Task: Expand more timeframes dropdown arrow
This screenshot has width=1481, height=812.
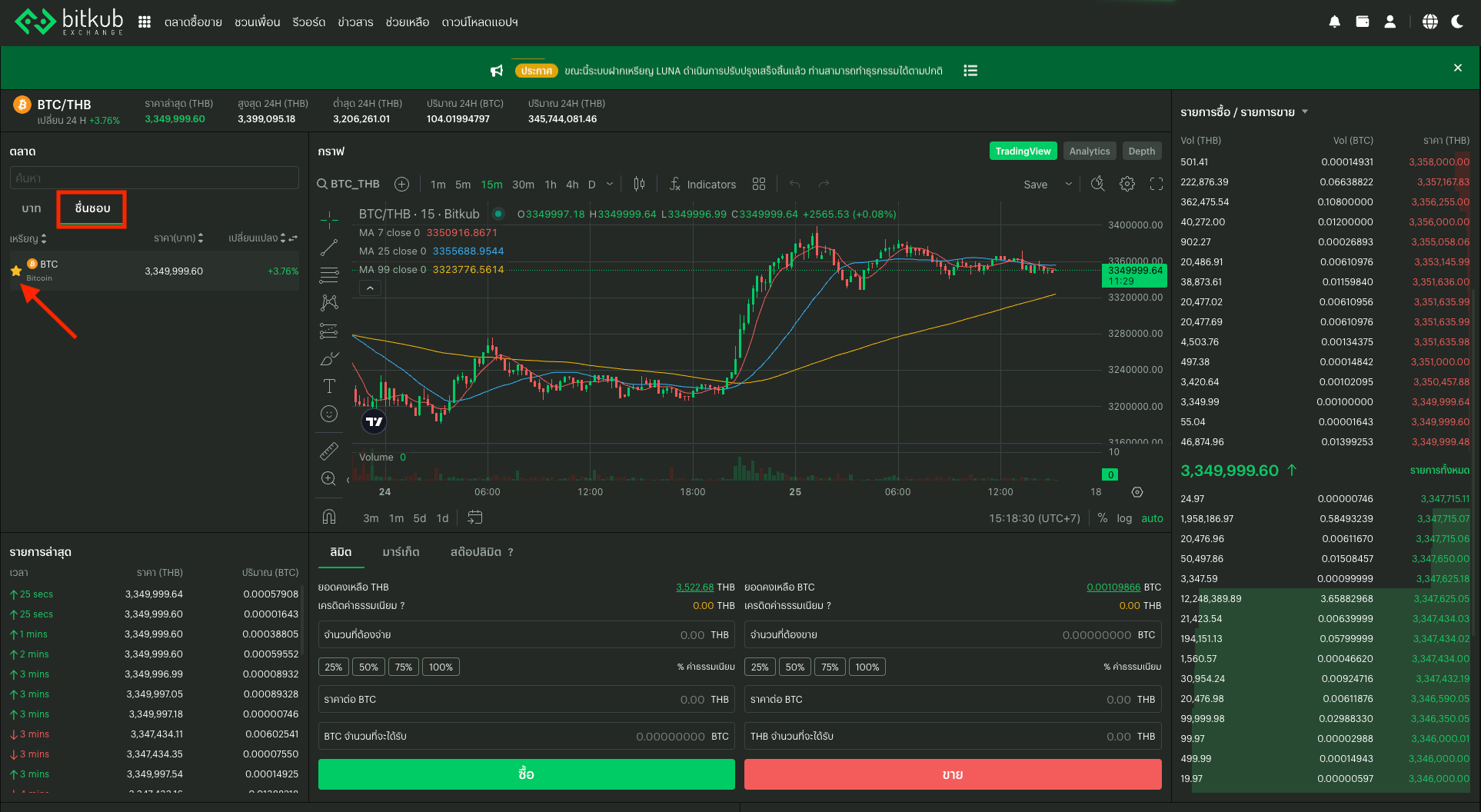Action: point(610,184)
